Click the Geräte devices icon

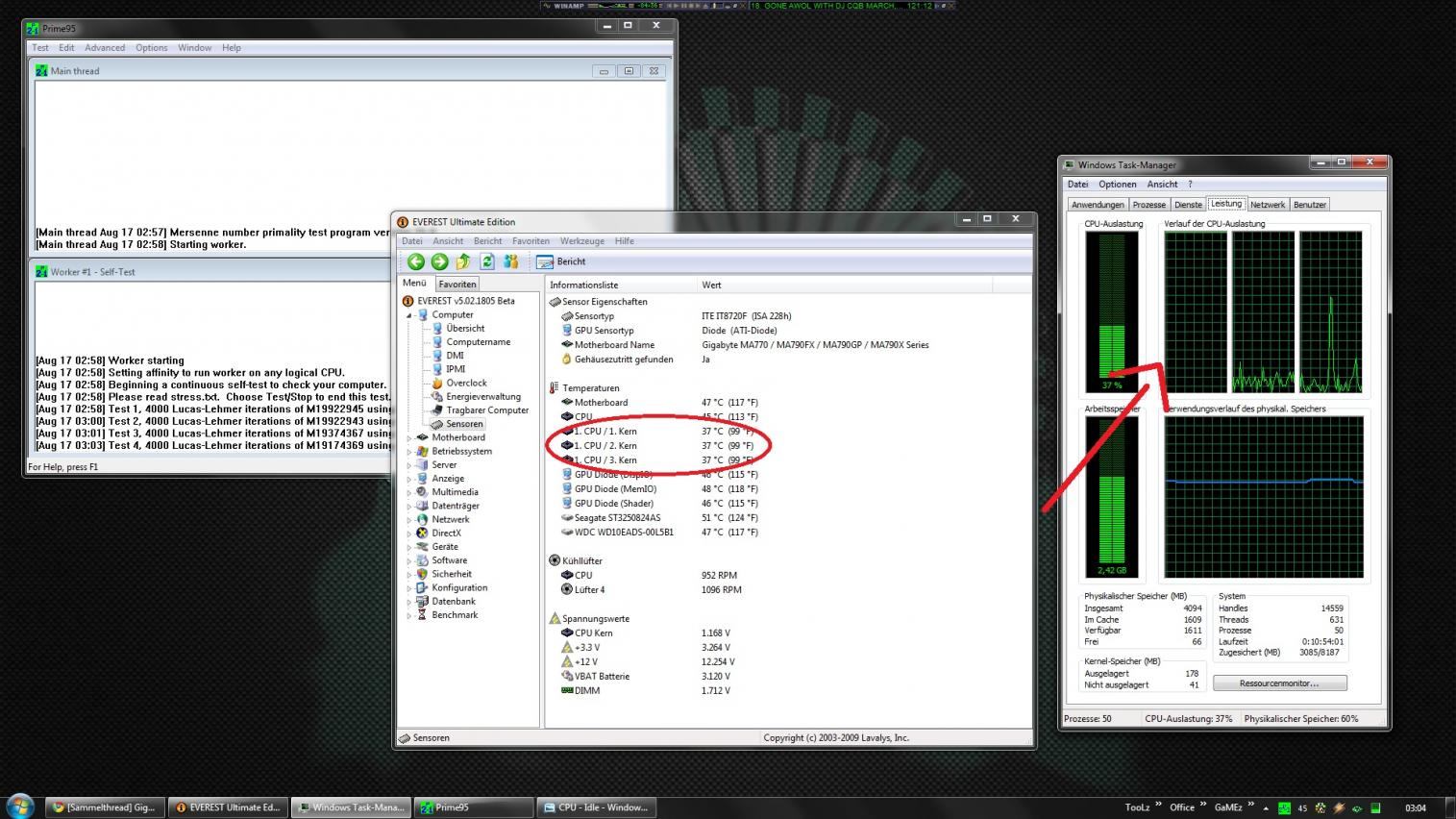tap(422, 546)
